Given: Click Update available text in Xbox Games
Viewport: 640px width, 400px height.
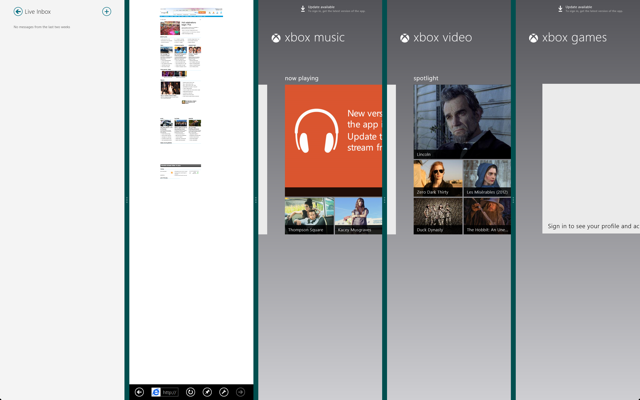Looking at the screenshot, I should click(579, 7).
